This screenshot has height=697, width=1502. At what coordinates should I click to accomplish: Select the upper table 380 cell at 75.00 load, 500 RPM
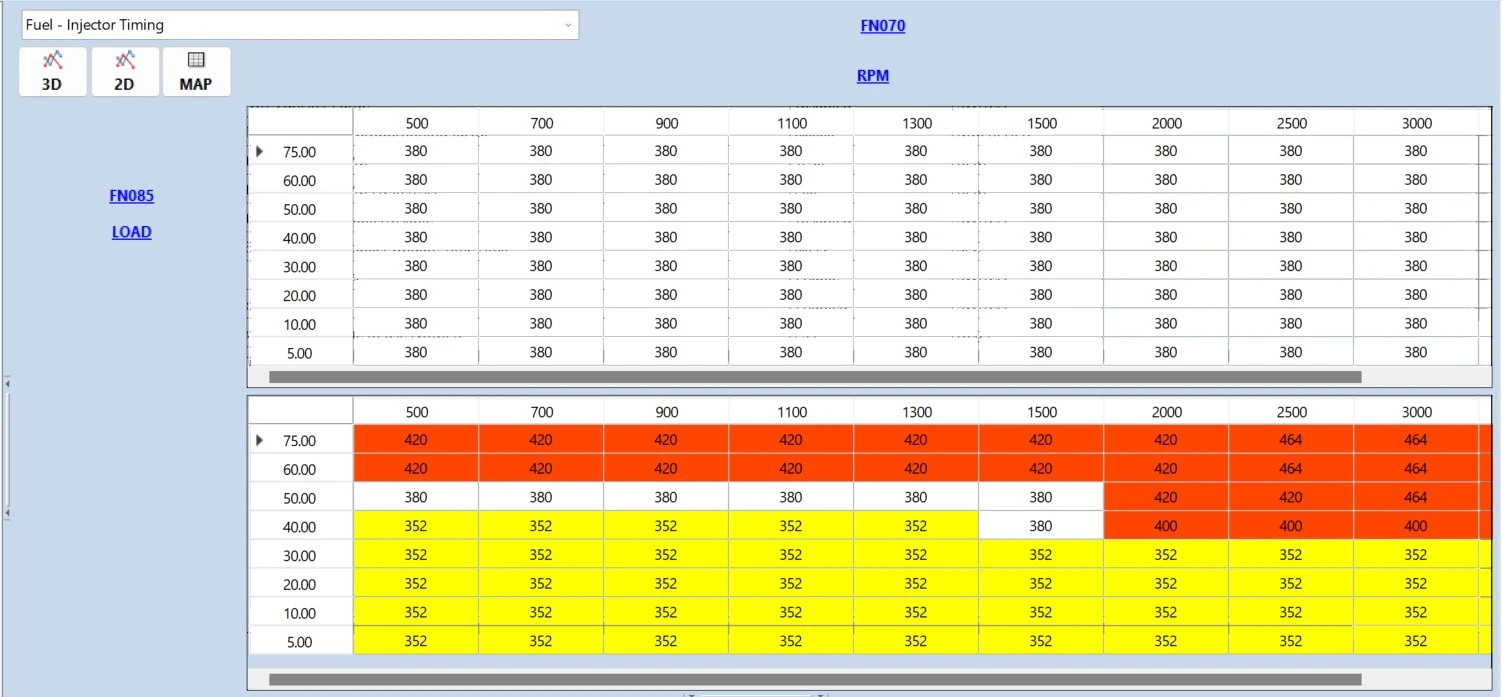[x=416, y=152]
